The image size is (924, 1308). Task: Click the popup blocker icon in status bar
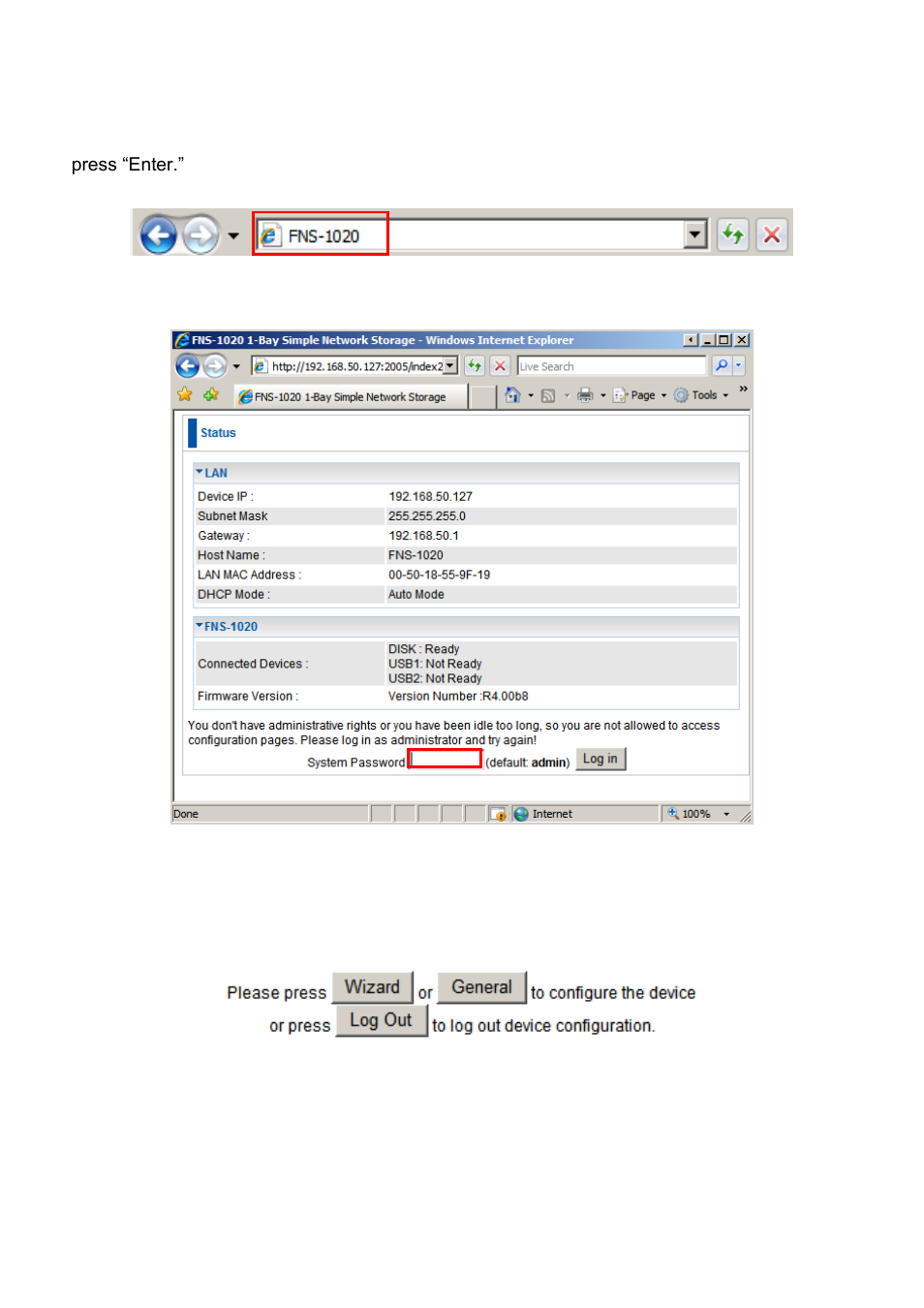coord(498,814)
